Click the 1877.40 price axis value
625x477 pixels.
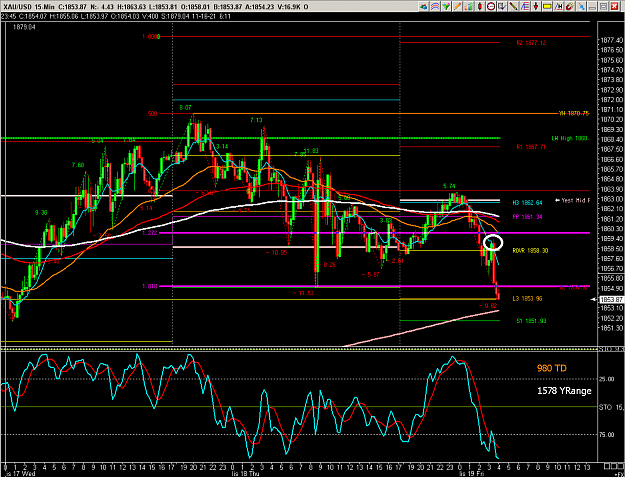[x=611, y=40]
